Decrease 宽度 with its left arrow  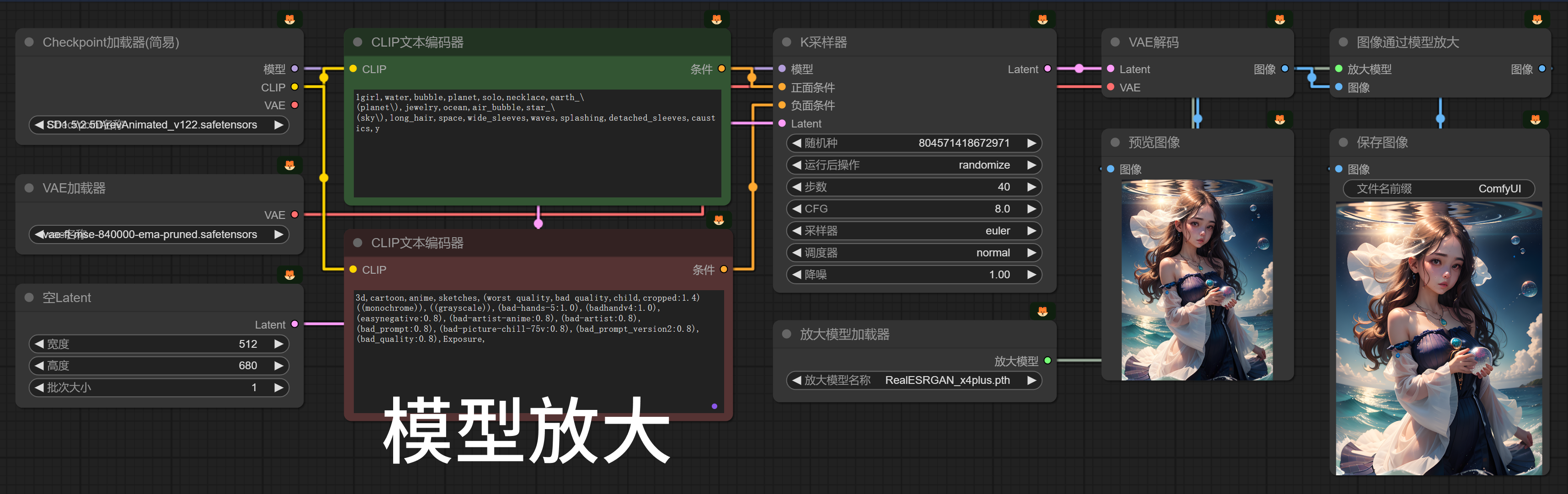click(39, 344)
